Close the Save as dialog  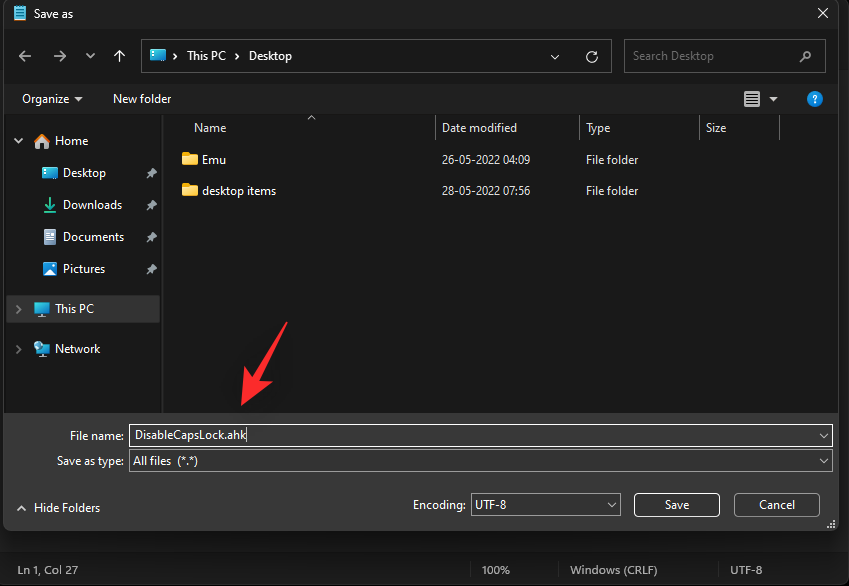[822, 14]
